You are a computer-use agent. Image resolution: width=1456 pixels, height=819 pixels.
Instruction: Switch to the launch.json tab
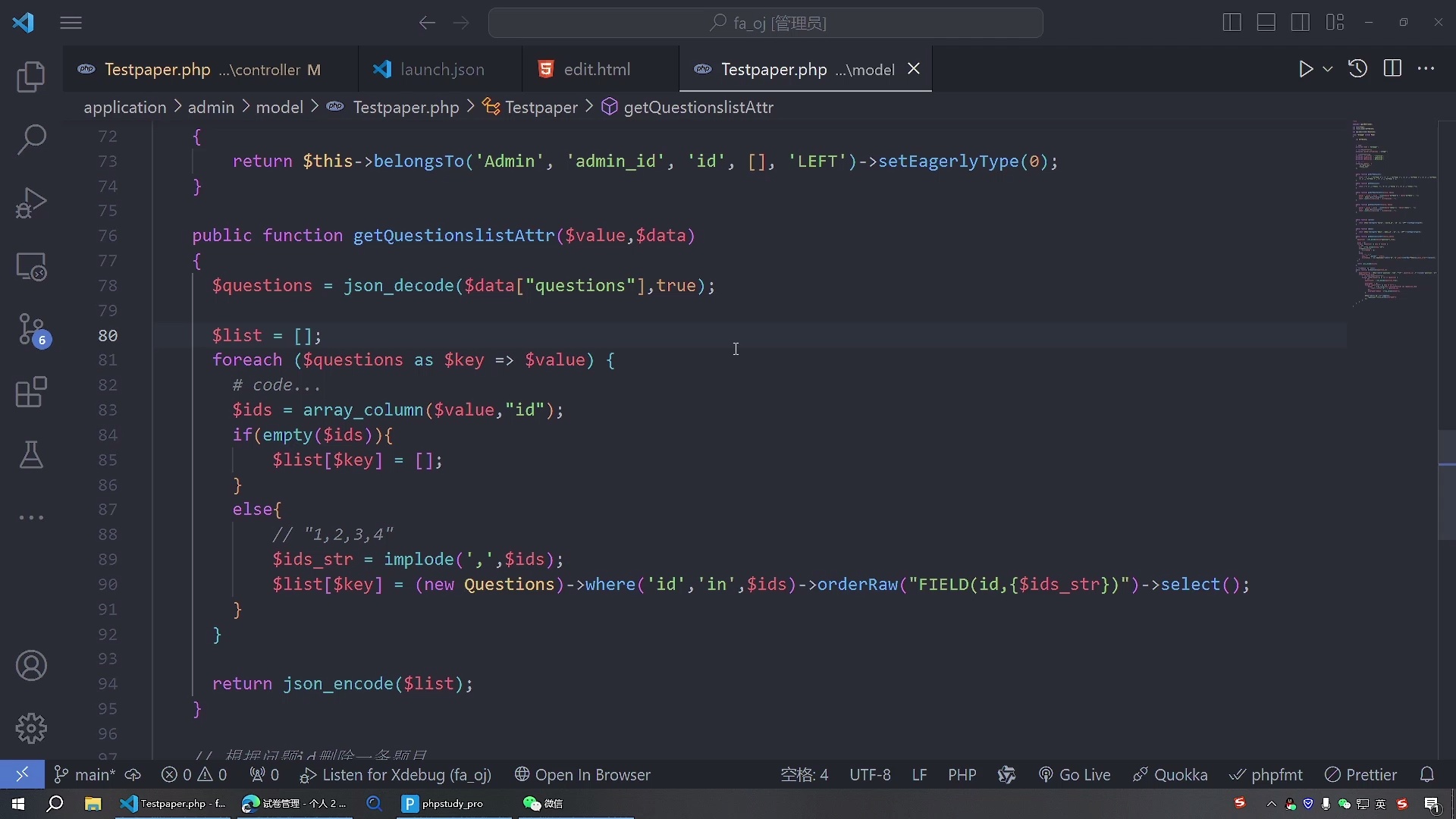pos(441,70)
